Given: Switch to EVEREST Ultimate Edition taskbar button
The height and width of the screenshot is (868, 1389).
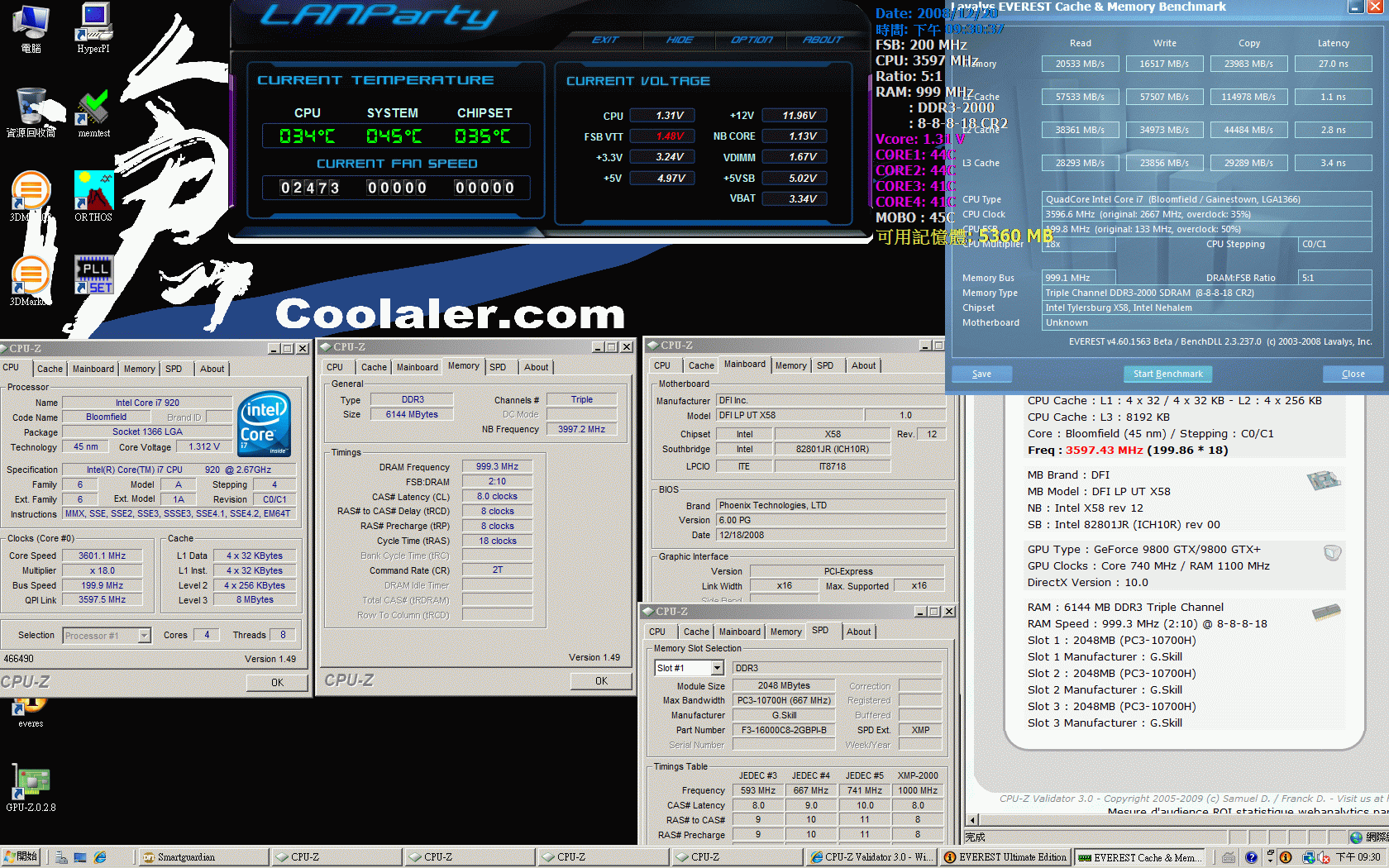Looking at the screenshot, I should pos(1005,857).
